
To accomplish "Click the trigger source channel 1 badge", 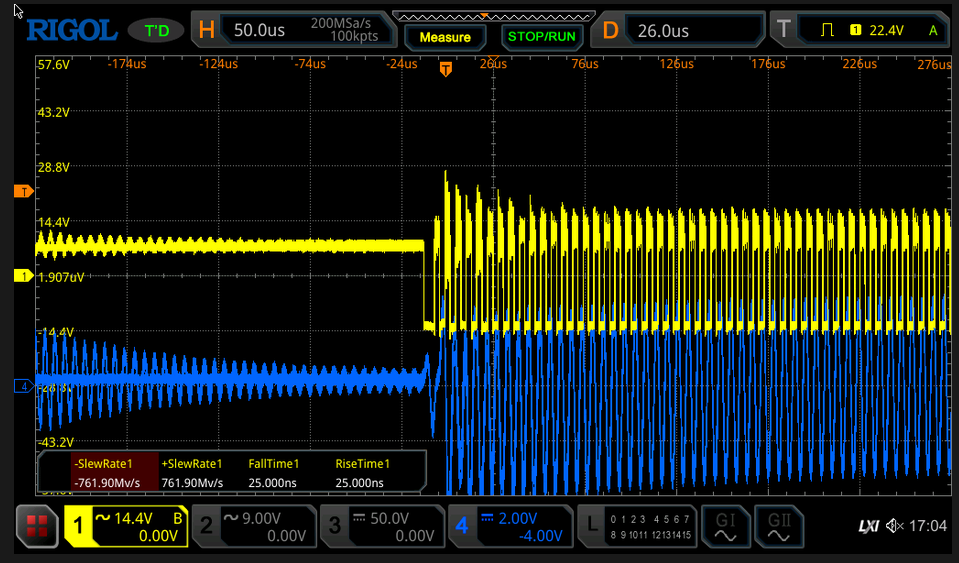I will tap(856, 30).
